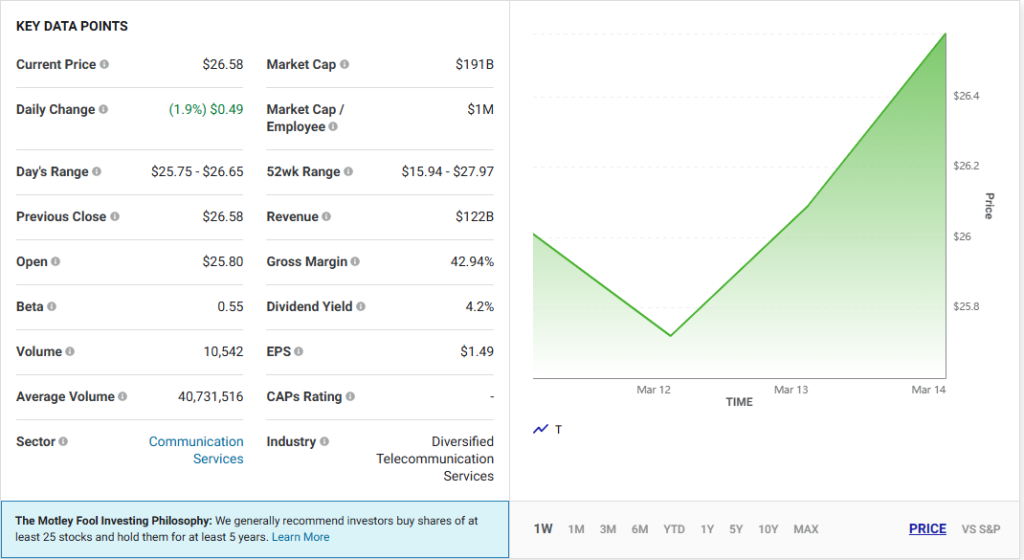
Task: Click info icon beside Industry
Action: (x=325, y=441)
